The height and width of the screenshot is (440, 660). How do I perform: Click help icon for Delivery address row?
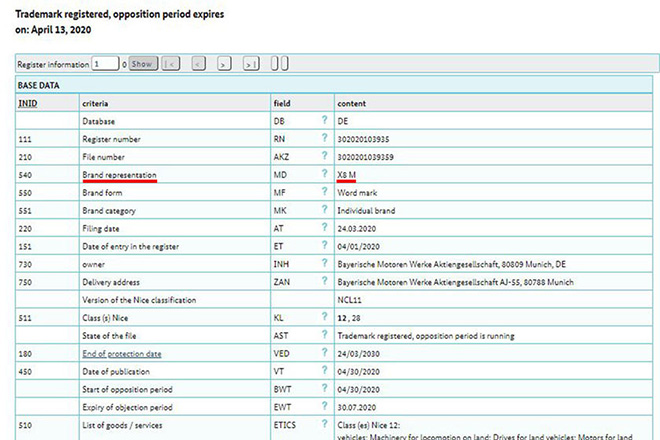324,282
